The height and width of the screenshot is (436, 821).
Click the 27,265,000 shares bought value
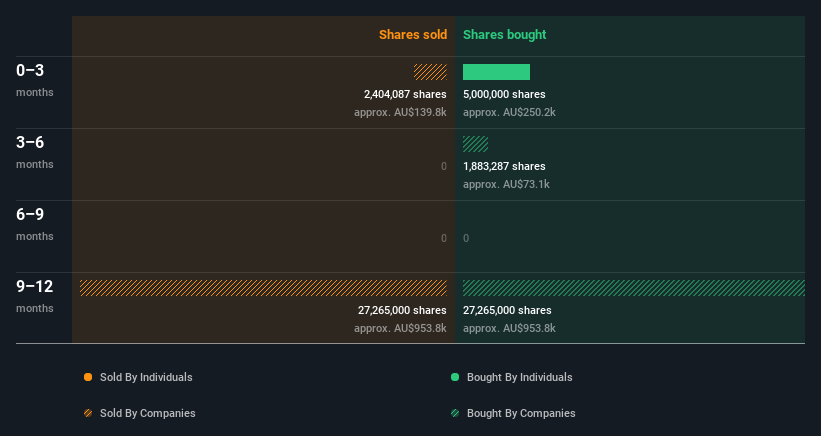[507, 310]
